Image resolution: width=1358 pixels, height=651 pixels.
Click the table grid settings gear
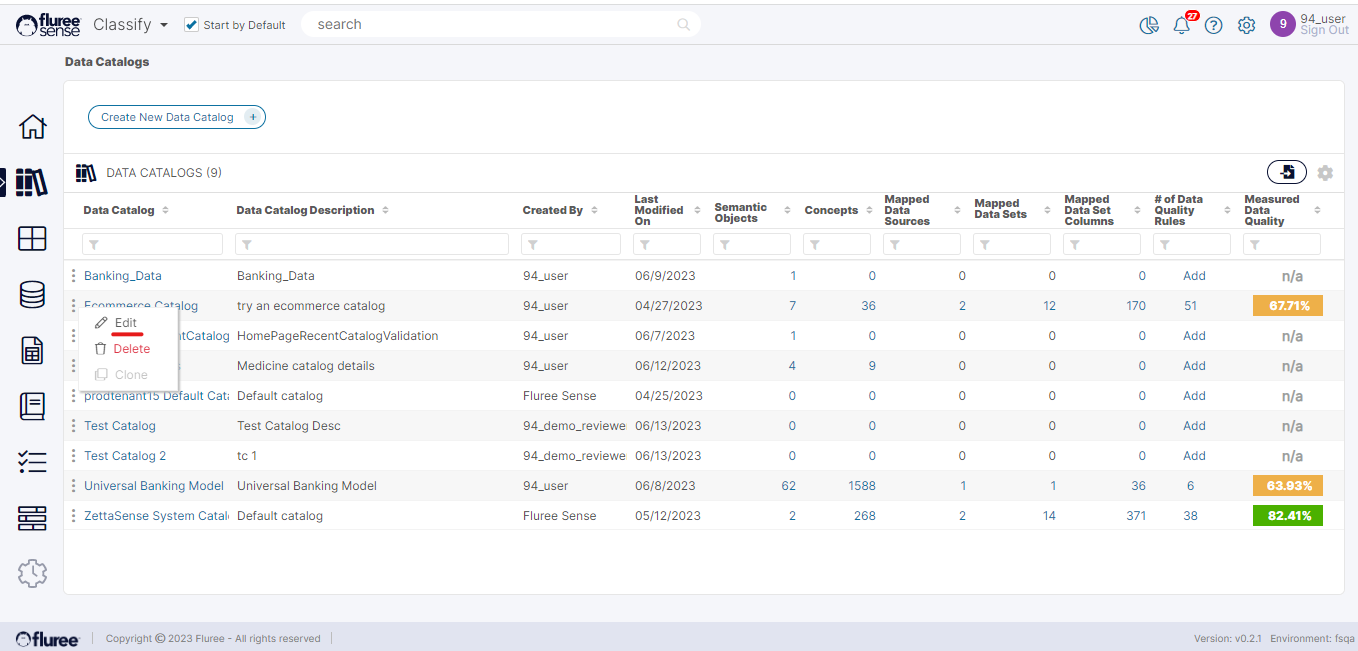point(1325,173)
